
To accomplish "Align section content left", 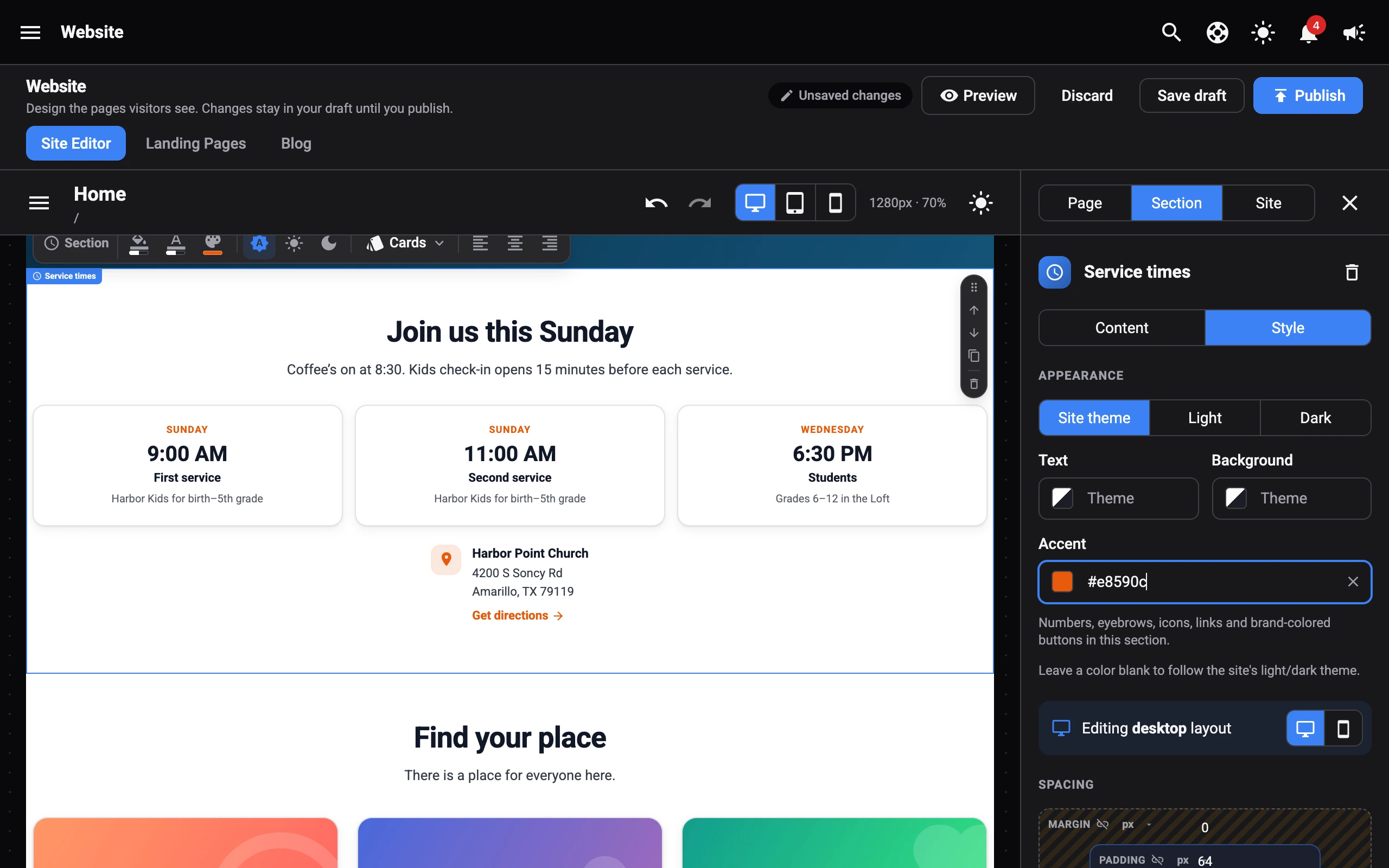I will 480,244.
